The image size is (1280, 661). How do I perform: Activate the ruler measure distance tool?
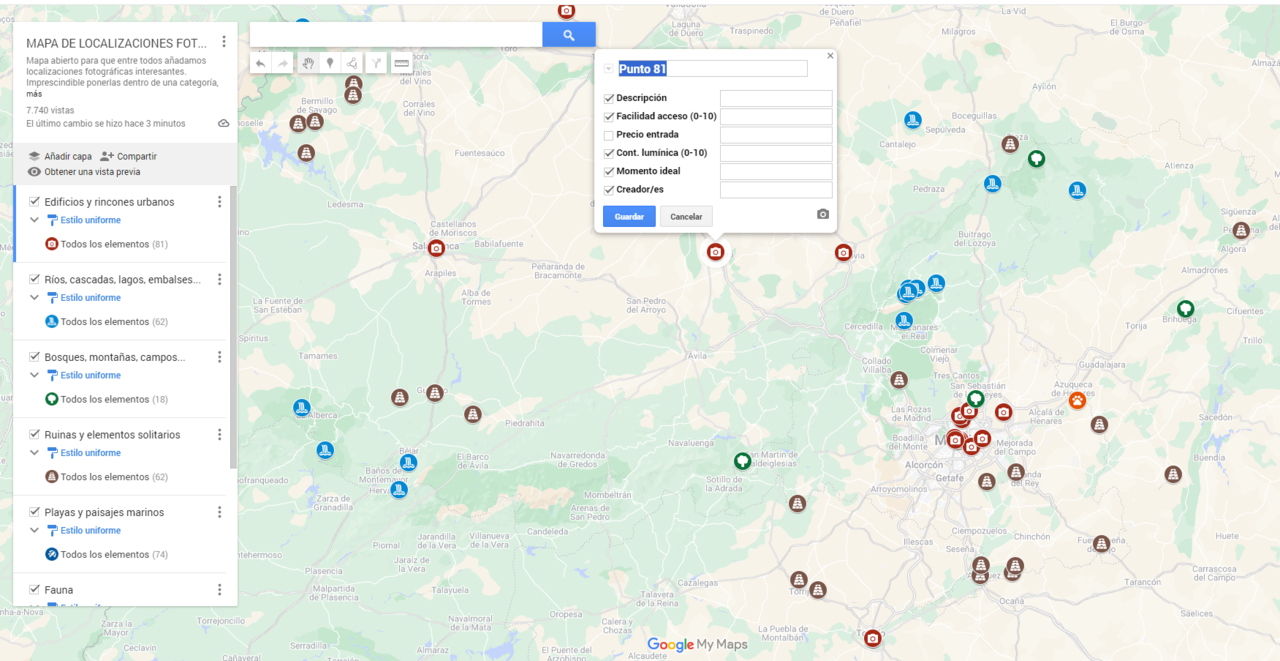pyautogui.click(x=401, y=63)
